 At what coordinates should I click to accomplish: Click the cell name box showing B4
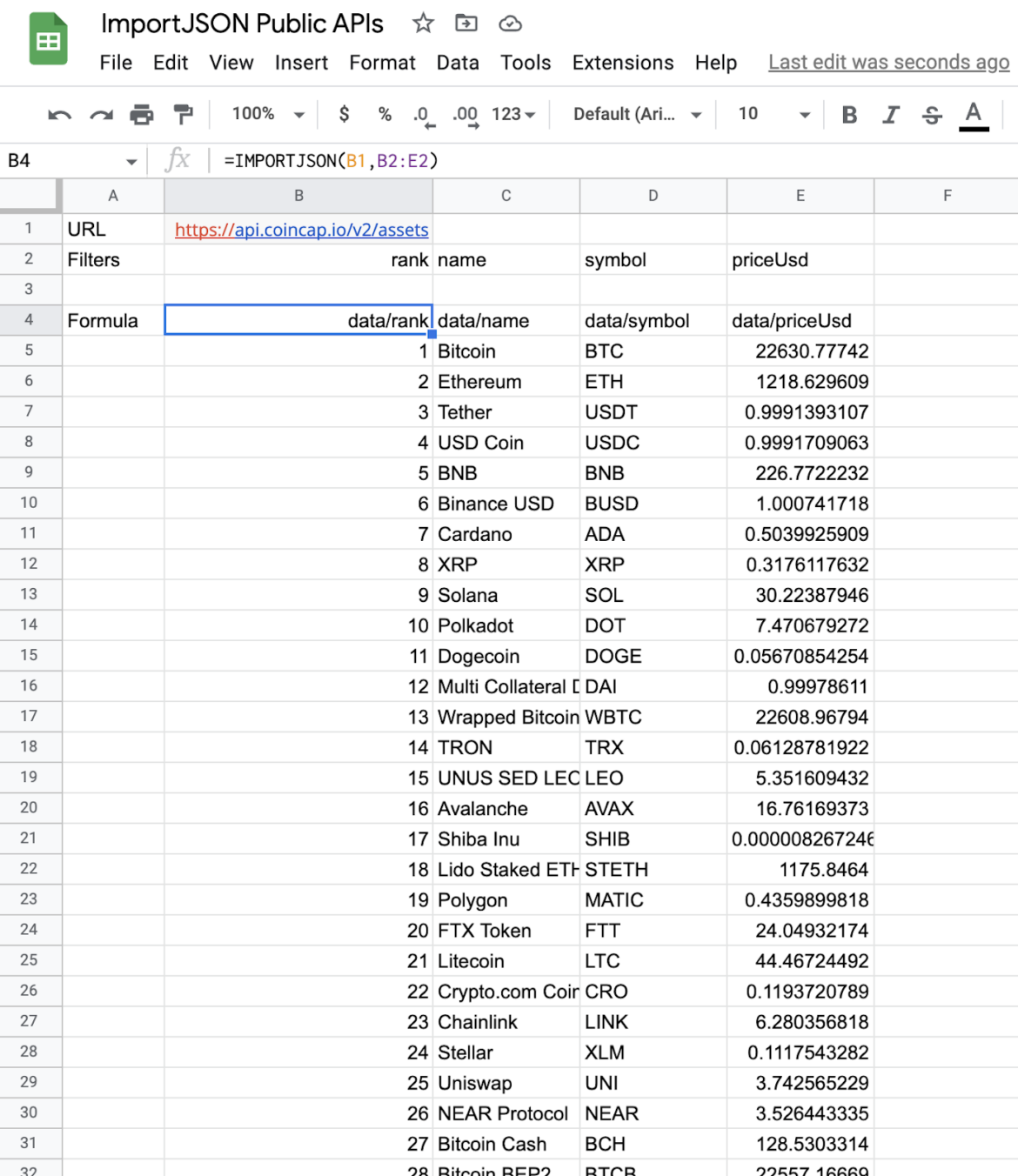pyautogui.click(x=71, y=161)
